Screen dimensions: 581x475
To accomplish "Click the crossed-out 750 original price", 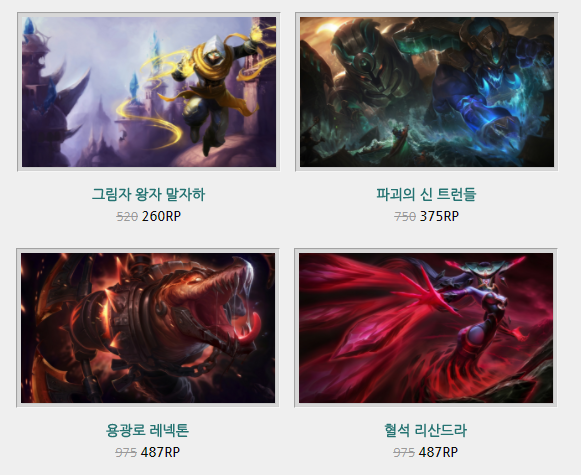I will coord(405,216).
